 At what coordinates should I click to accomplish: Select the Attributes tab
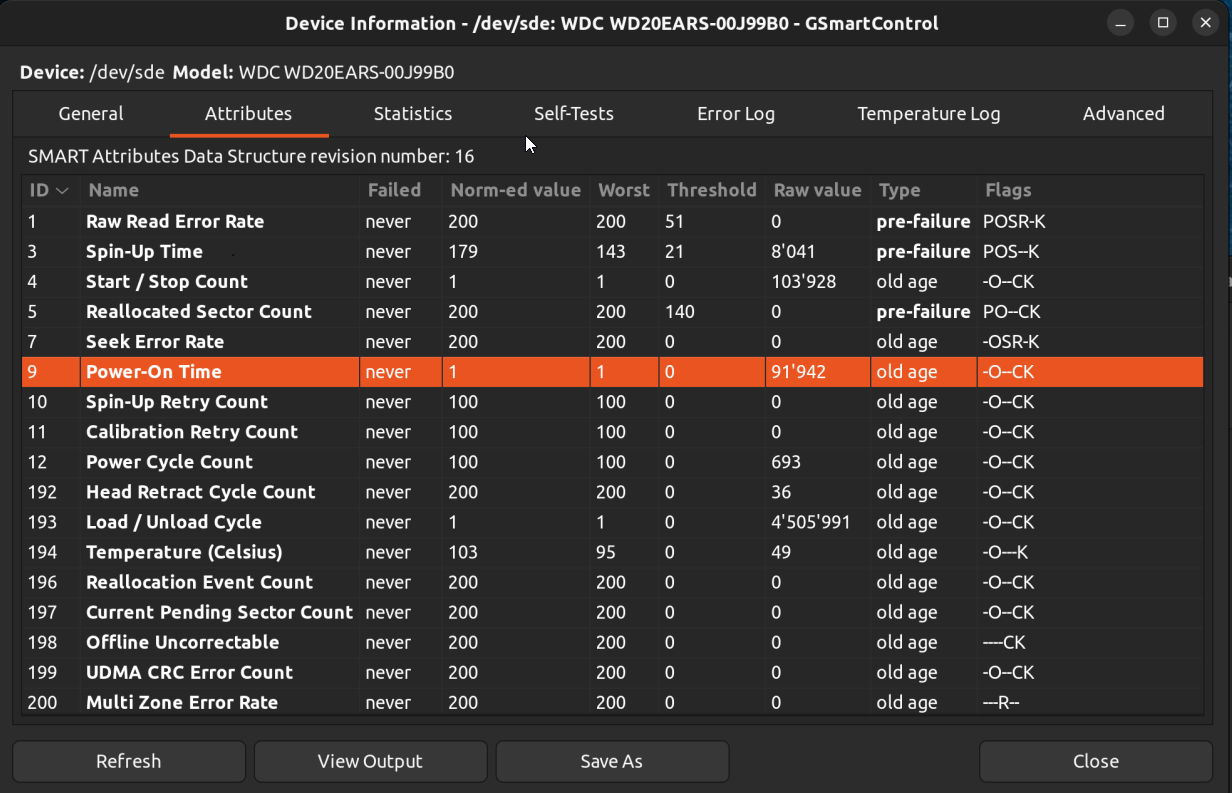248,114
